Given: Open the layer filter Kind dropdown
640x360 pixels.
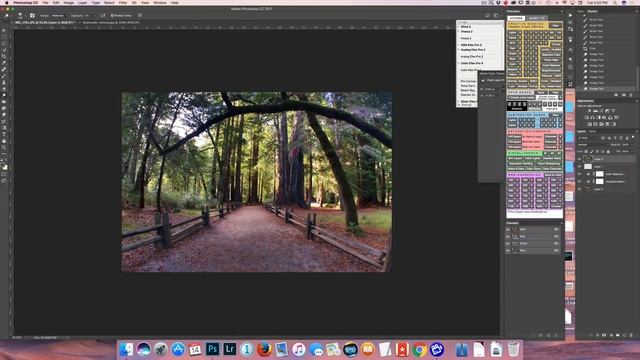Looking at the screenshot, I should [588, 138].
